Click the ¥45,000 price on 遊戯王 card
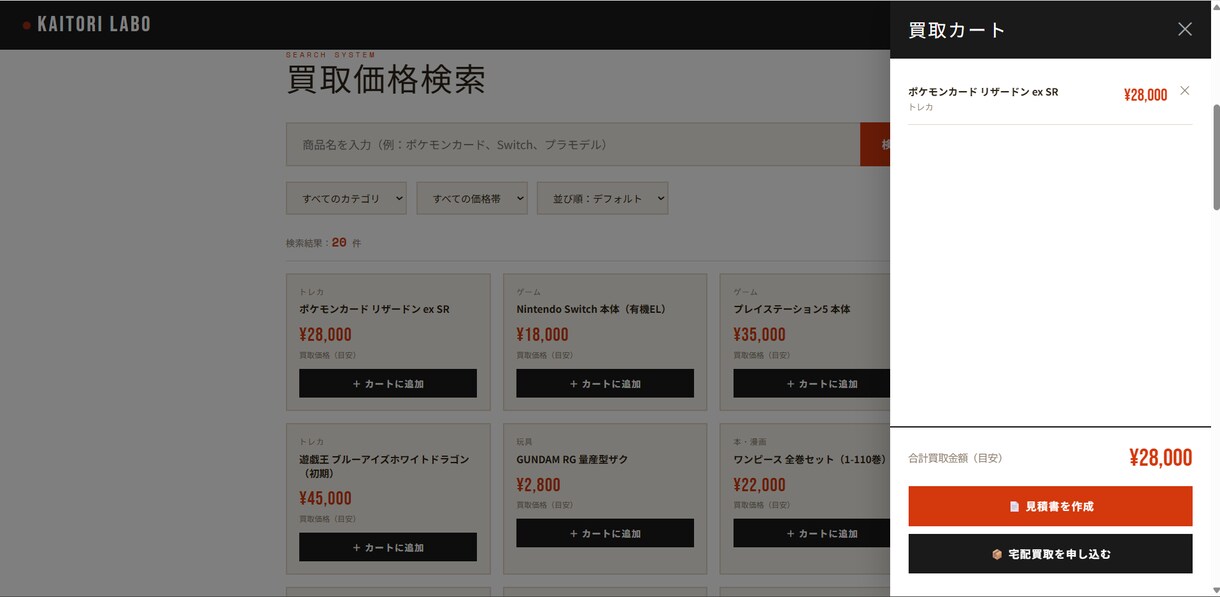Viewport: 1220px width, 597px height. 325,498
